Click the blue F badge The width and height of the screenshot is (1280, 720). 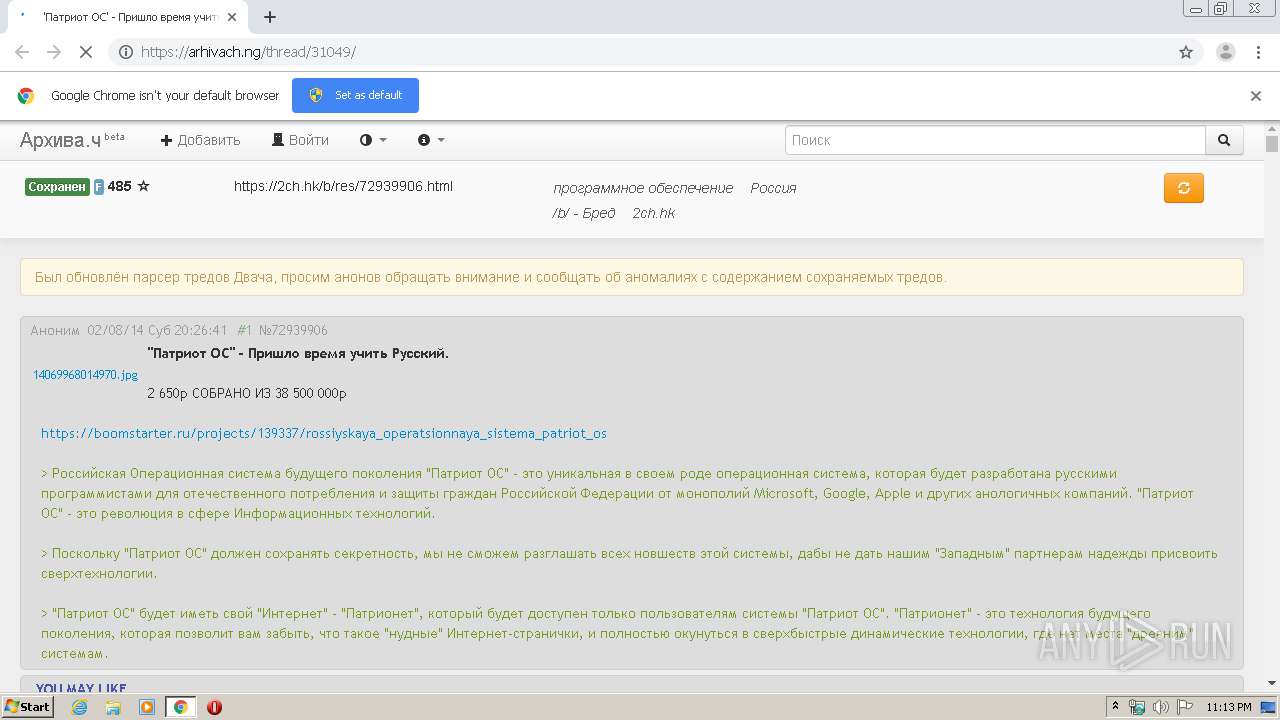click(99, 187)
